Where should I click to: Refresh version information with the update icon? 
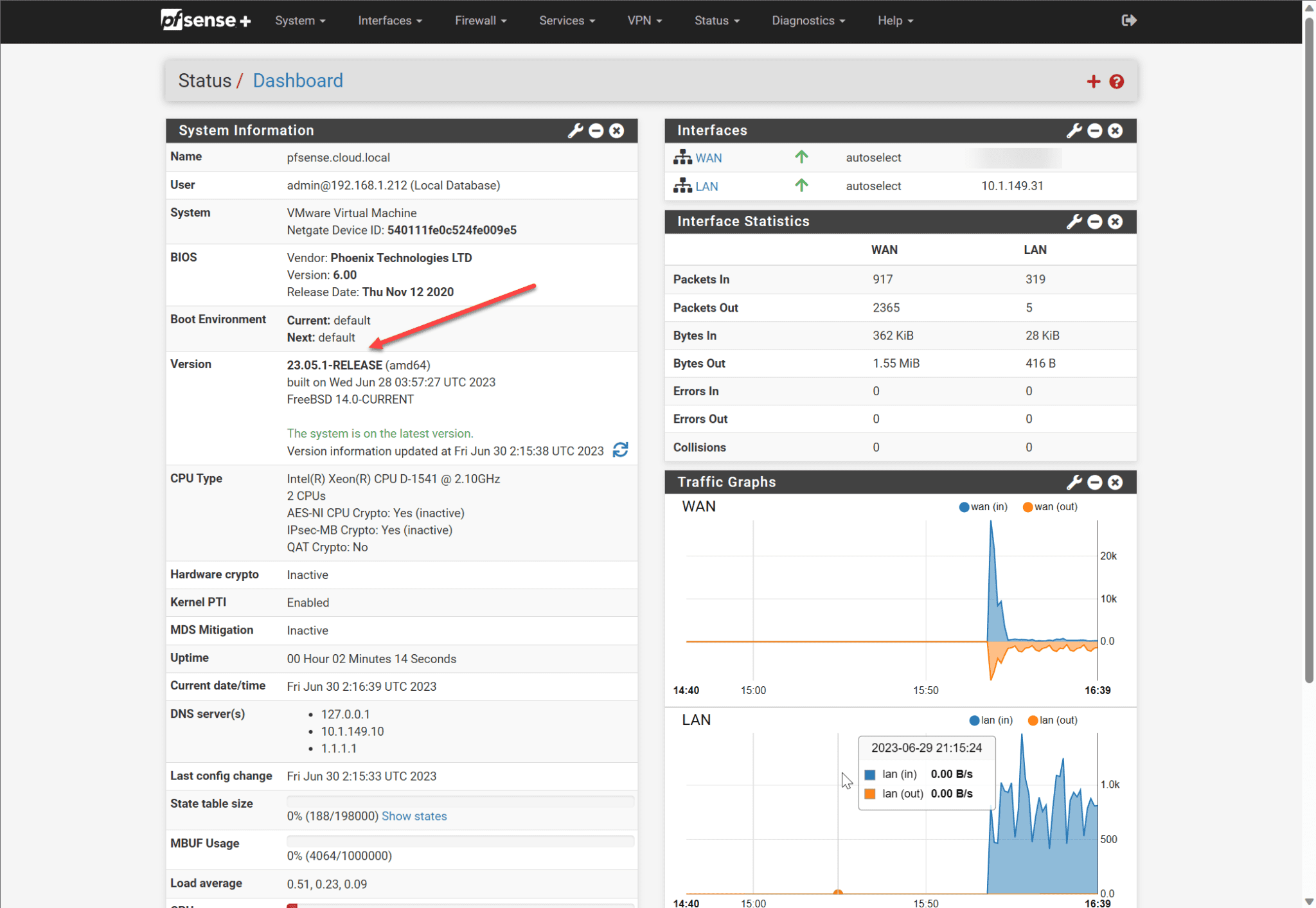(620, 450)
